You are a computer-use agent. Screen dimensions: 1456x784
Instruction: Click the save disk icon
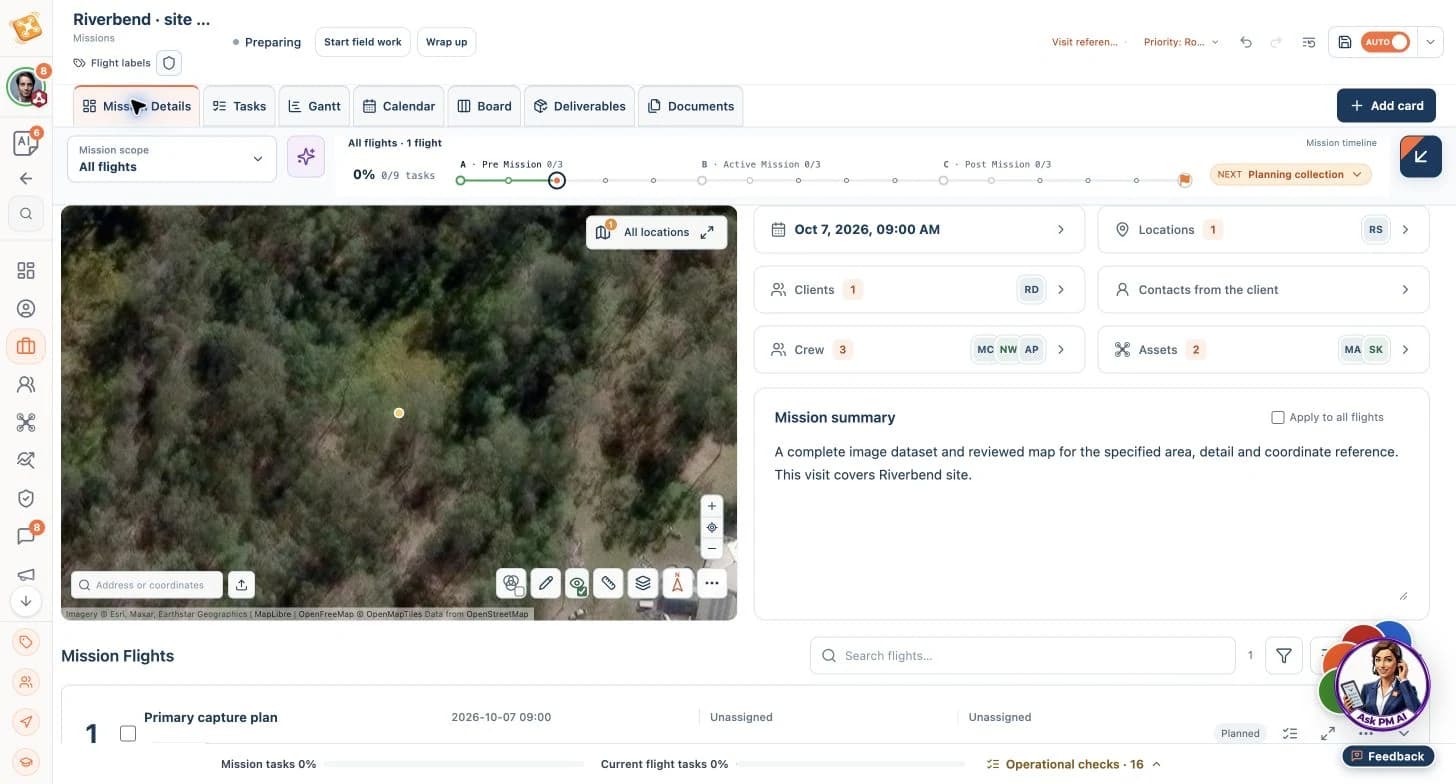point(1345,42)
